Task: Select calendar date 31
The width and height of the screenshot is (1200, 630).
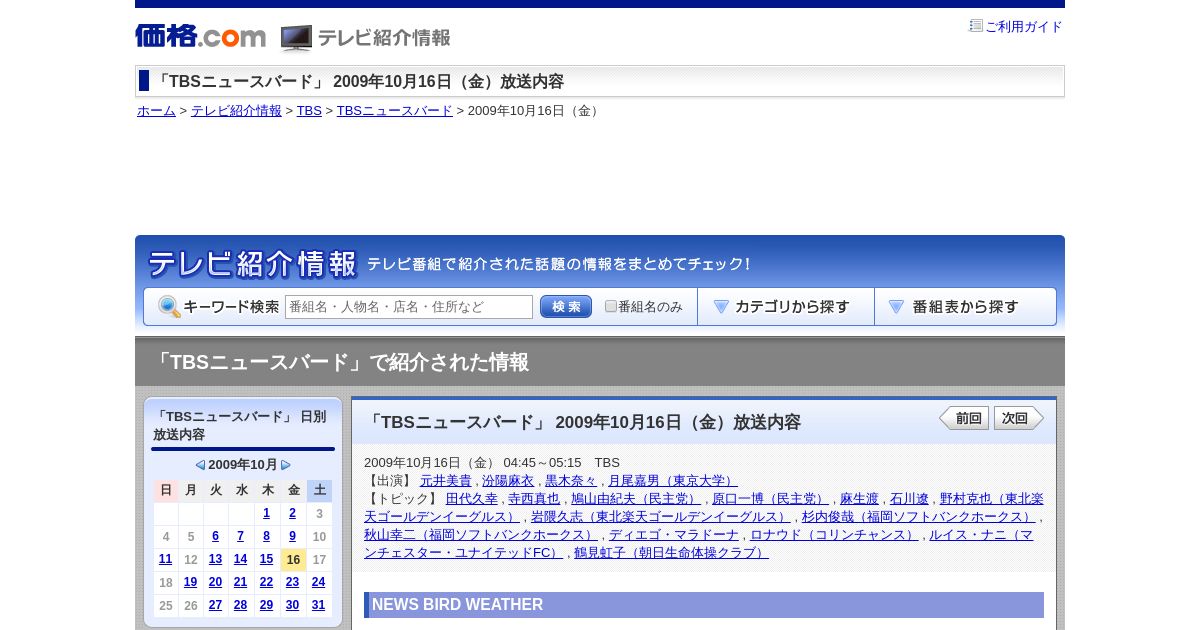Action: click(318, 606)
